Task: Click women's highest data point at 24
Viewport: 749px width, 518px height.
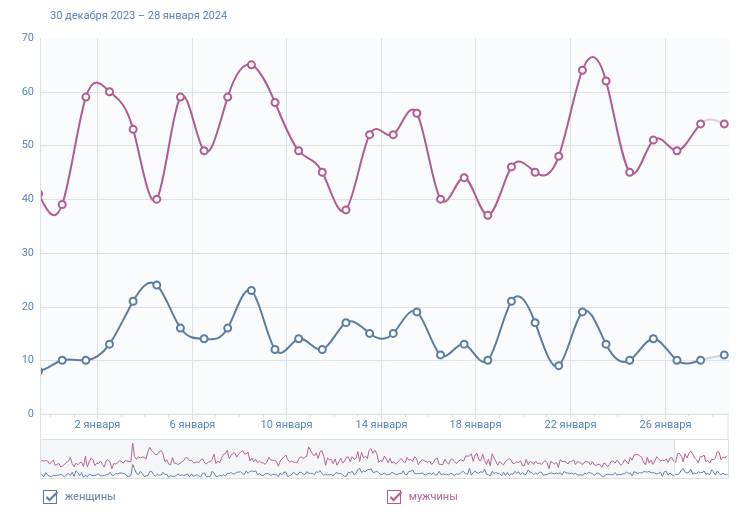Action: point(157,285)
